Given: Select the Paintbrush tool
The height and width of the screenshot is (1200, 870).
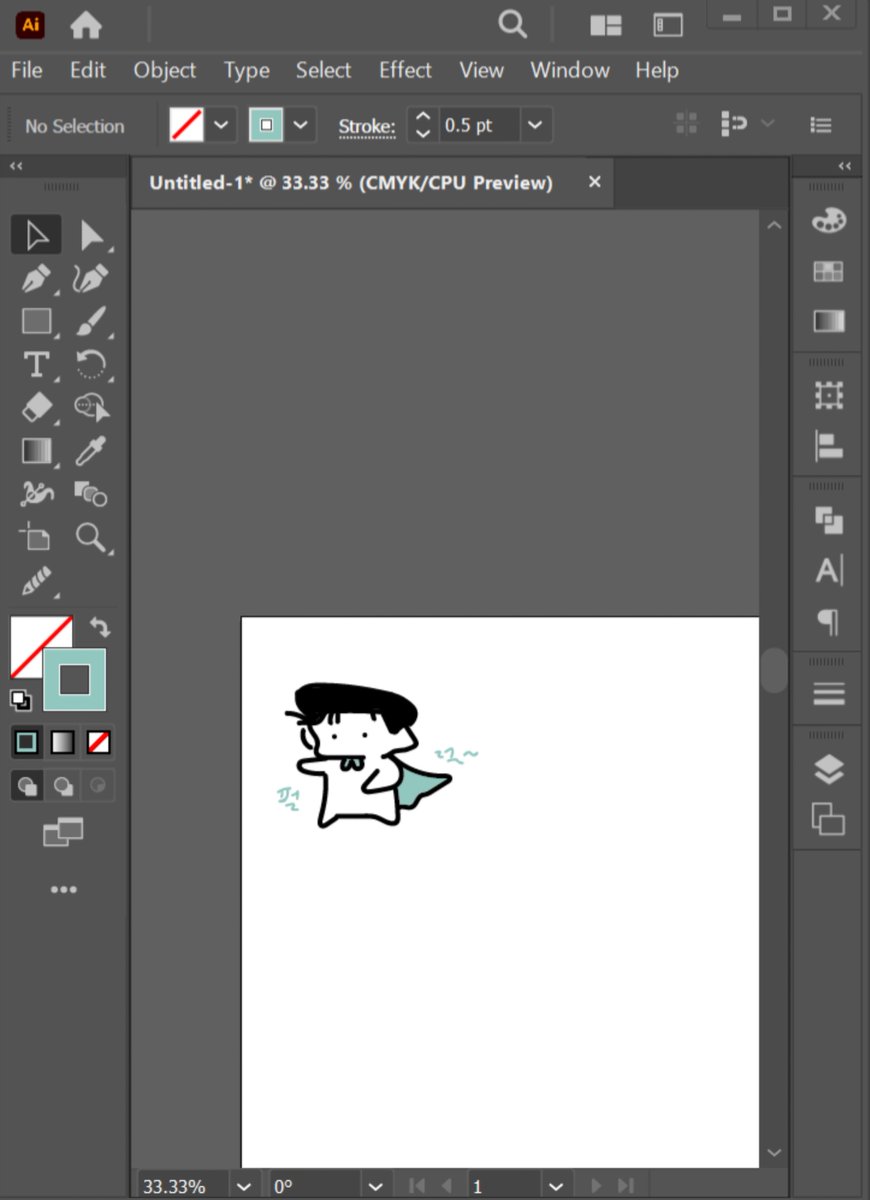Looking at the screenshot, I should (91, 322).
